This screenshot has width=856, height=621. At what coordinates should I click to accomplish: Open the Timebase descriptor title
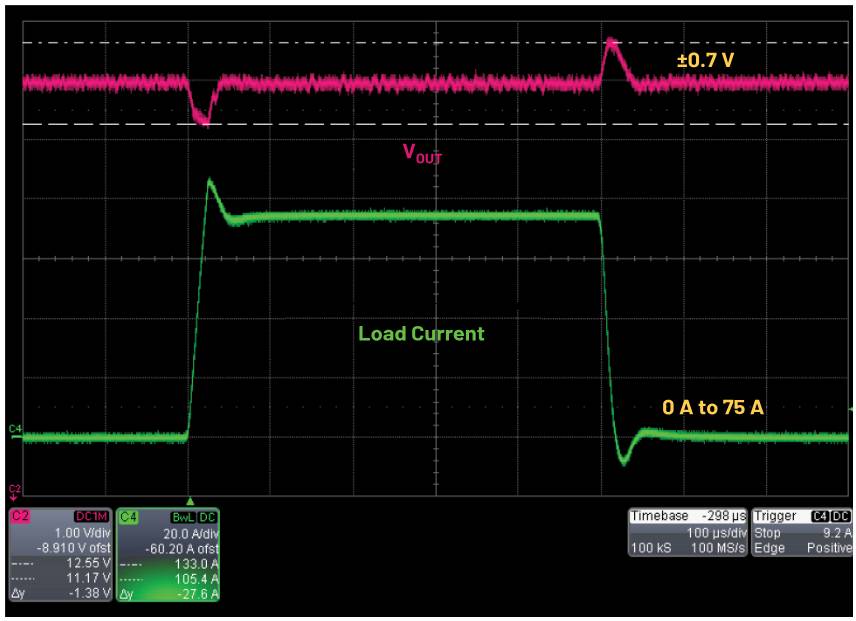coord(659,516)
